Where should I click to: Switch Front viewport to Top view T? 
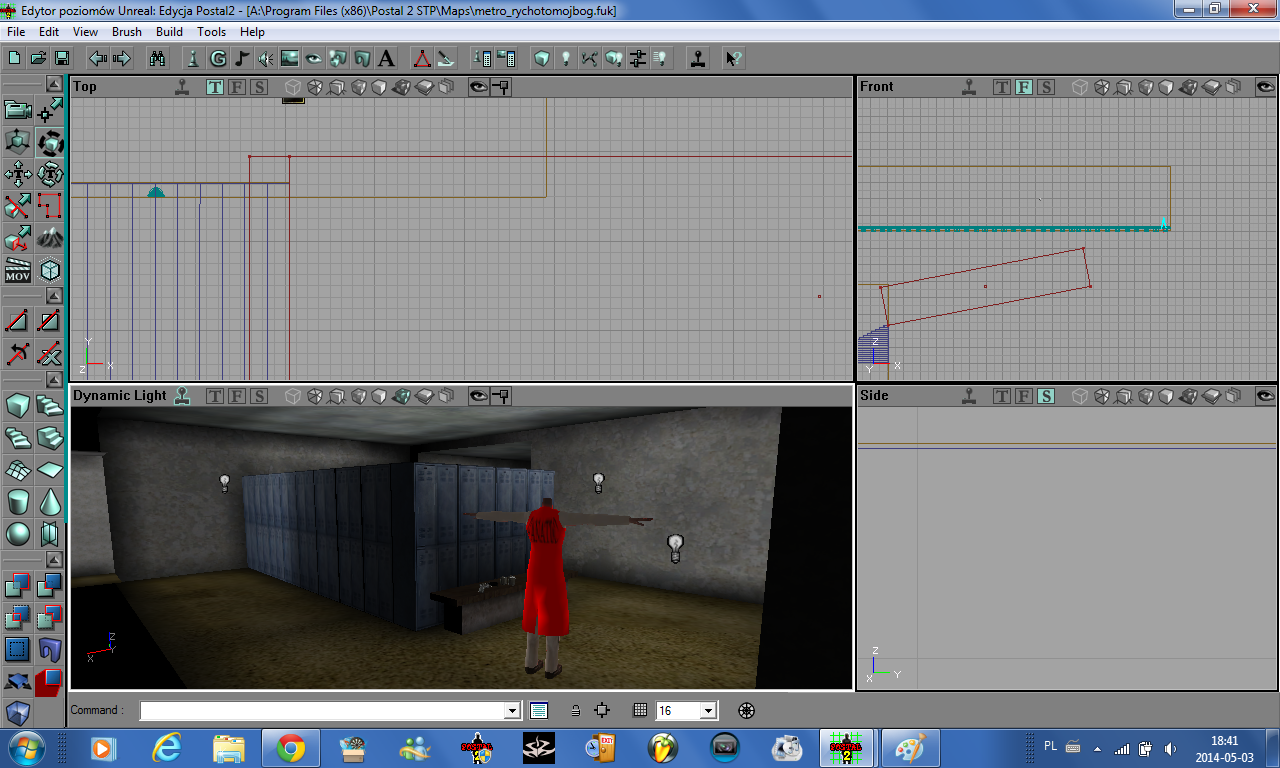(x=1002, y=87)
